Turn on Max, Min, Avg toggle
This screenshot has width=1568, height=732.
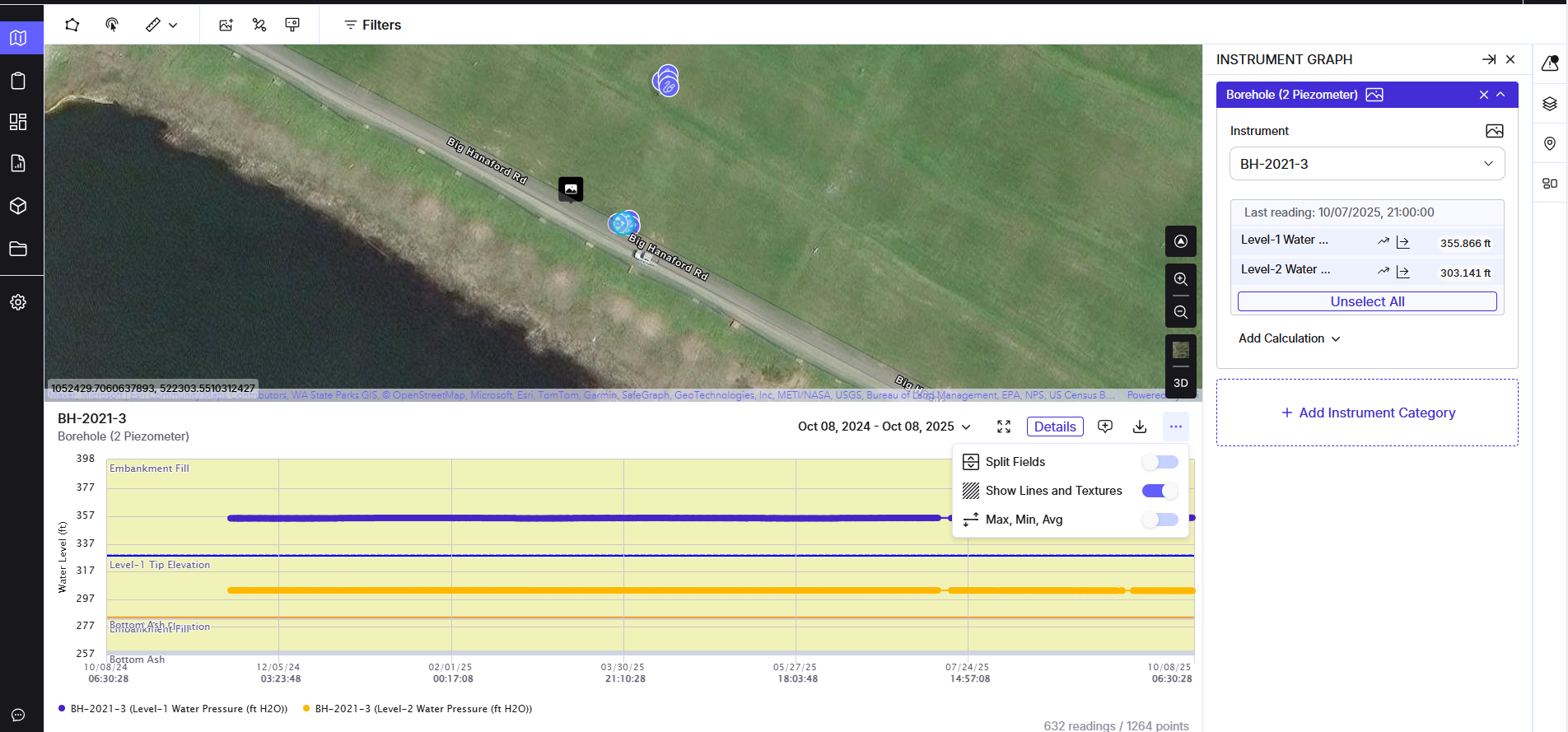(1160, 520)
